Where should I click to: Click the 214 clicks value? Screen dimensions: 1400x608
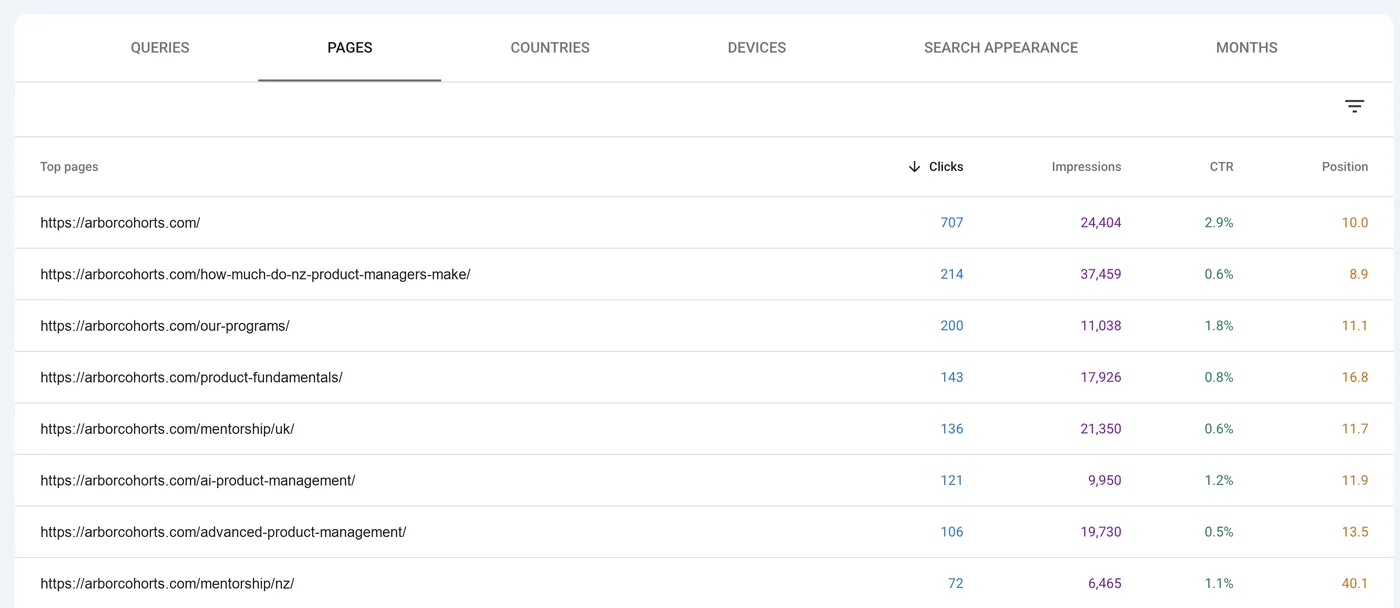952,274
